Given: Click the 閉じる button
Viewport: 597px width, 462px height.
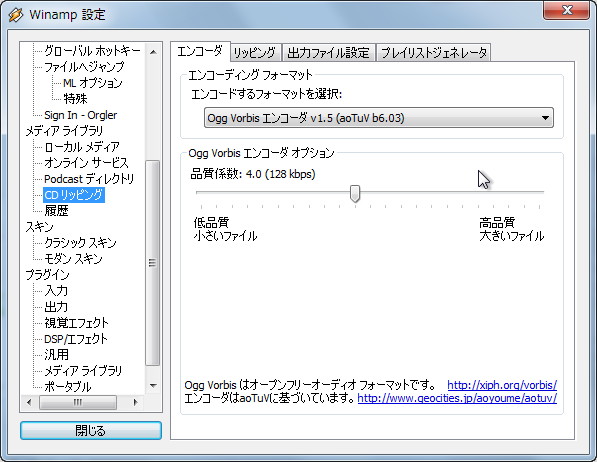Looking at the screenshot, I should coord(91,430).
